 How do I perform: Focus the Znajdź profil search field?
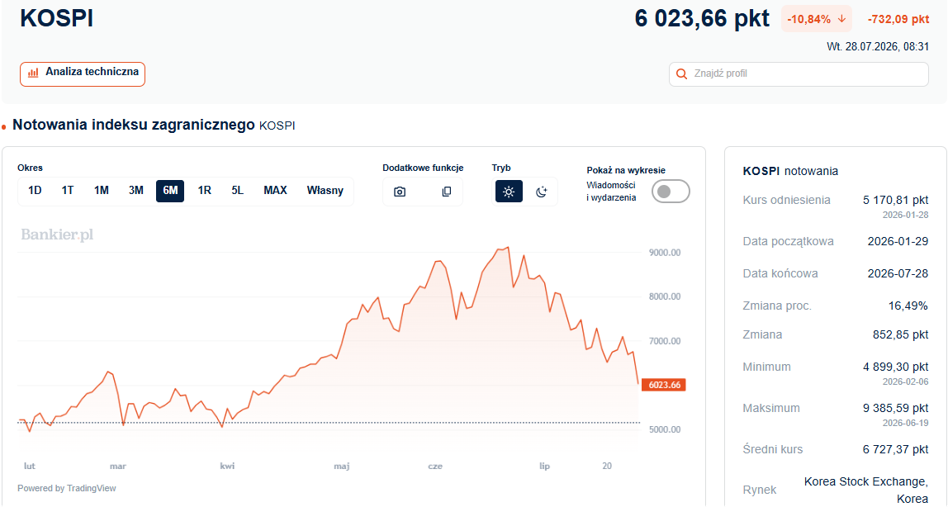[799, 74]
